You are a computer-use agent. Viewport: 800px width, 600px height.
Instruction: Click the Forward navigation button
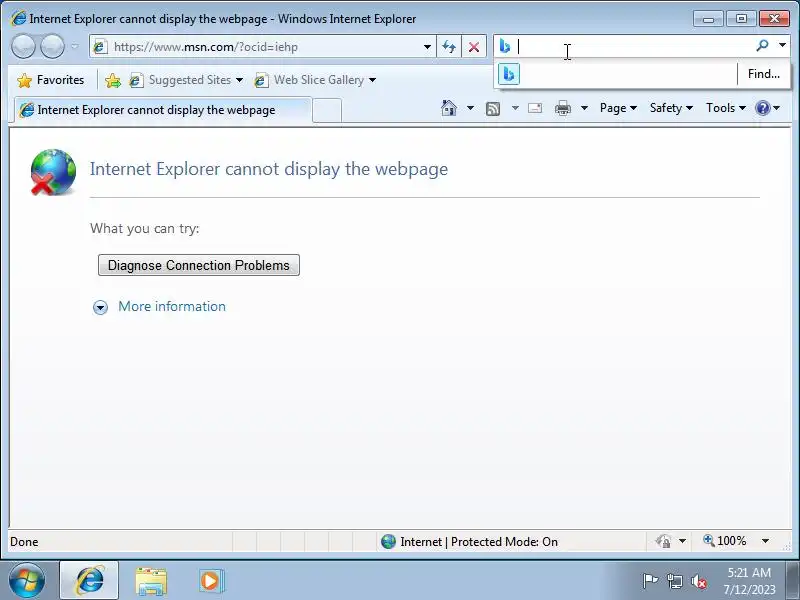pyautogui.click(x=52, y=46)
